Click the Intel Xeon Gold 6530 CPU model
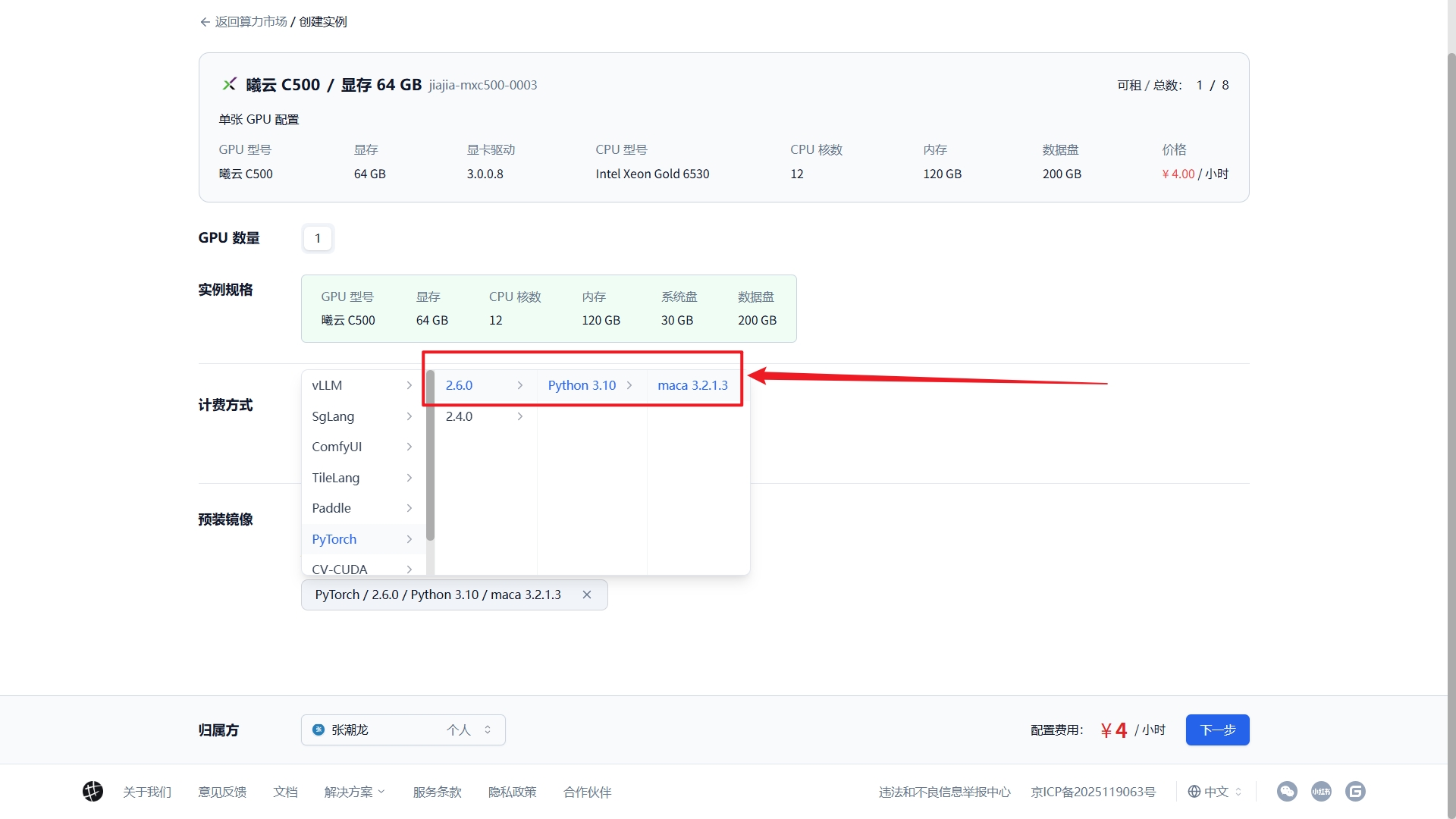The width and height of the screenshot is (1456, 819). [652, 174]
